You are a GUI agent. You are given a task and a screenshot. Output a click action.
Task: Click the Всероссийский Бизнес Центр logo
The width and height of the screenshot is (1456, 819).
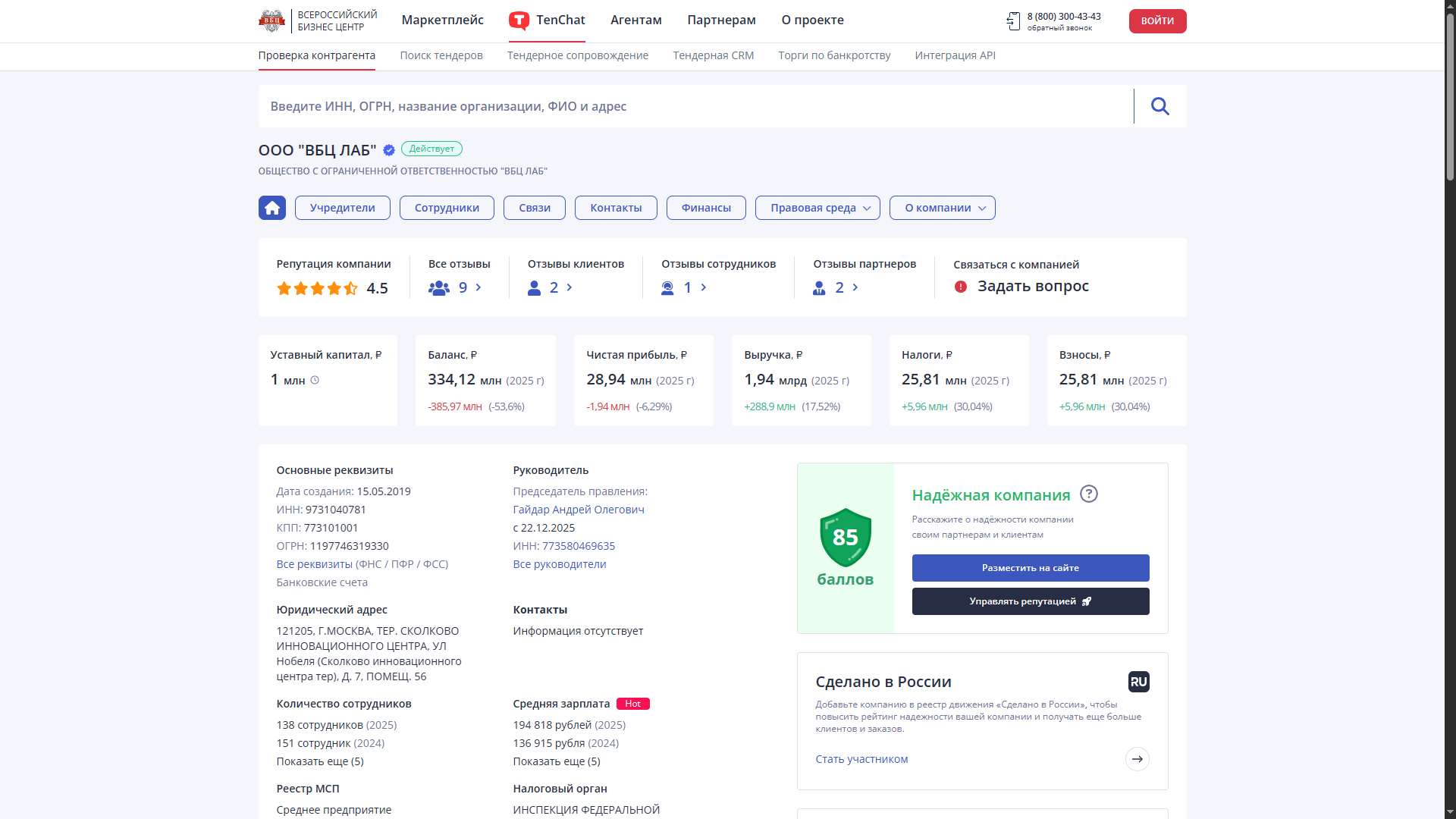[318, 20]
